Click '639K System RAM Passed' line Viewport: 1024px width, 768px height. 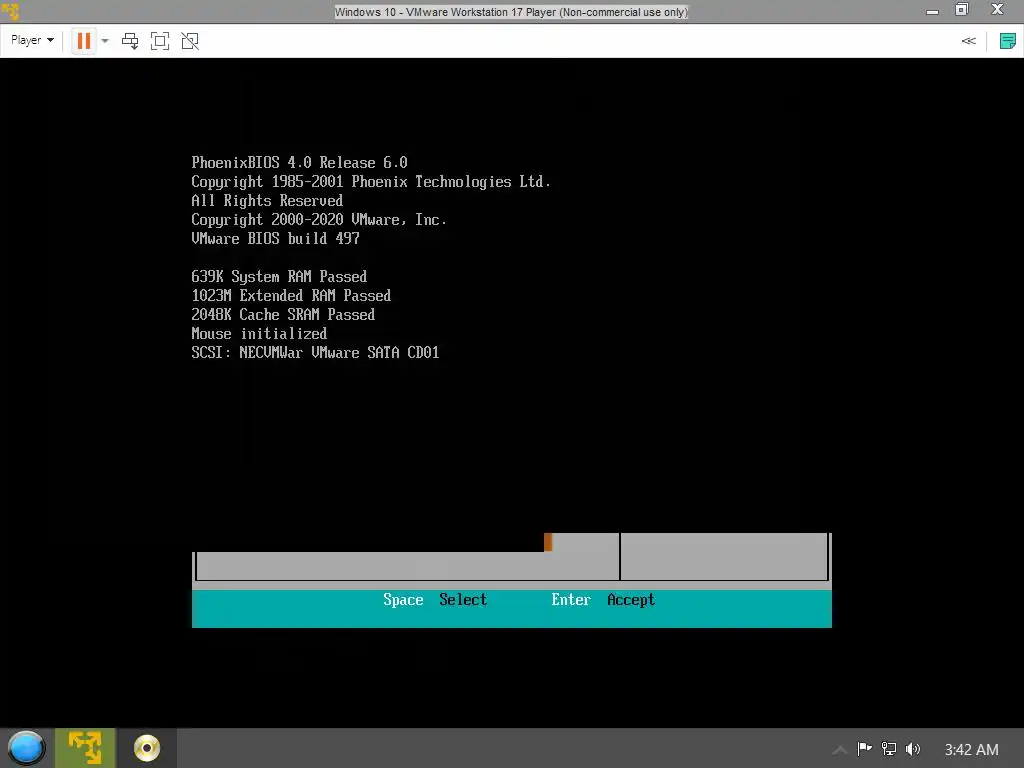click(279, 276)
